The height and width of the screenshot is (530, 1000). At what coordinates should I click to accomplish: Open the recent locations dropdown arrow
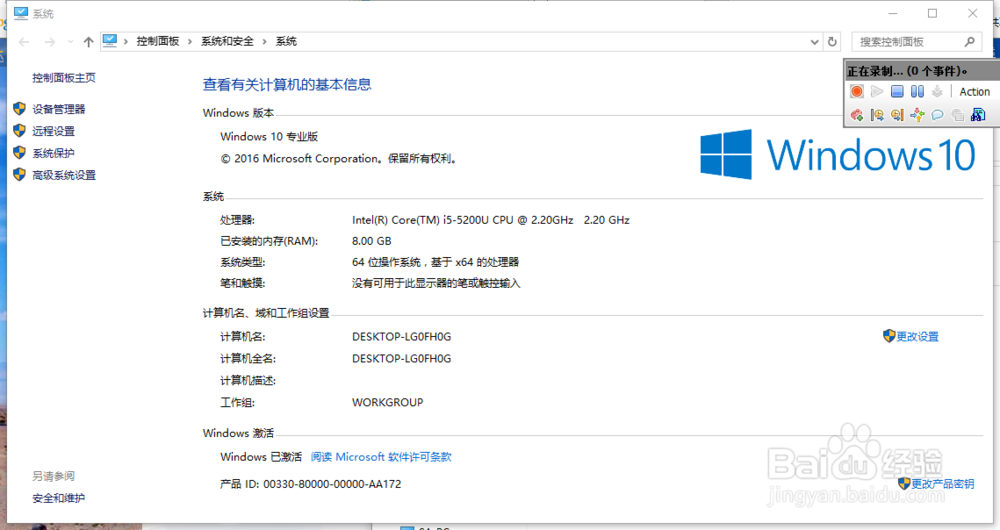[x=70, y=42]
